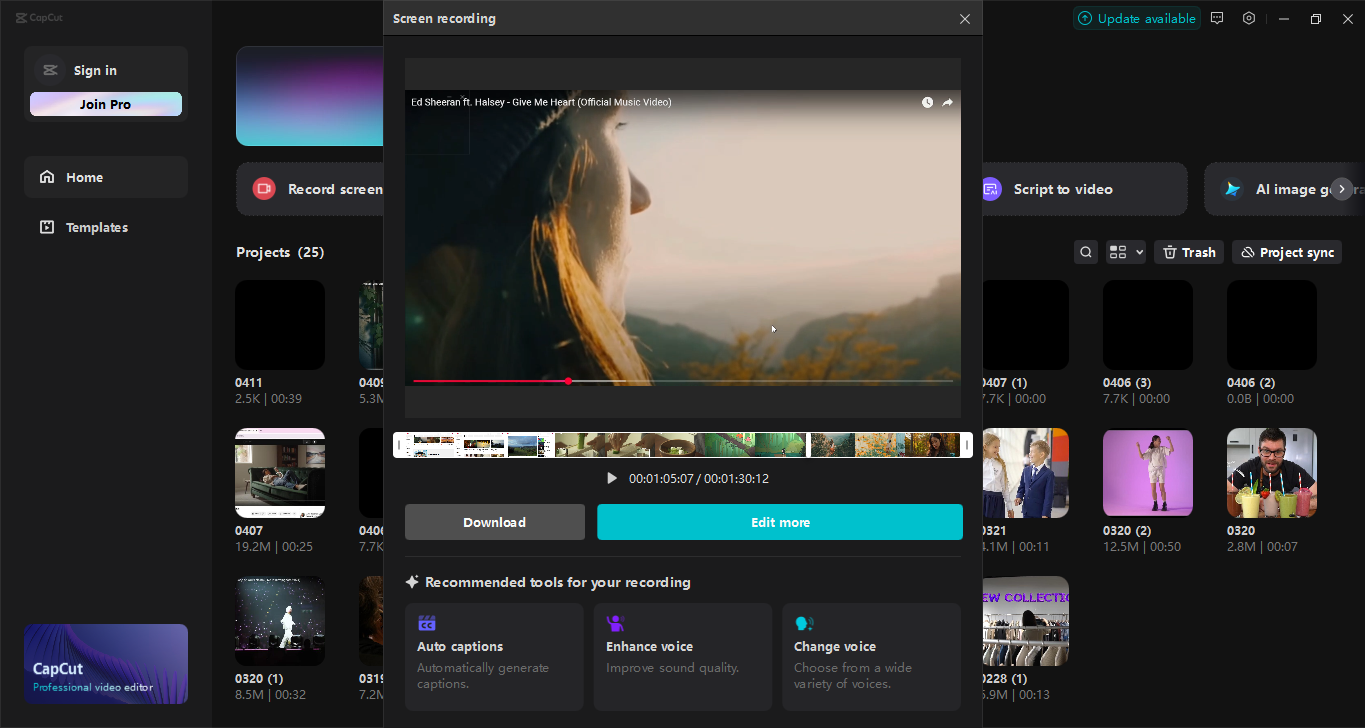Open the Change voice tool
The width and height of the screenshot is (1365, 728).
(x=871, y=656)
